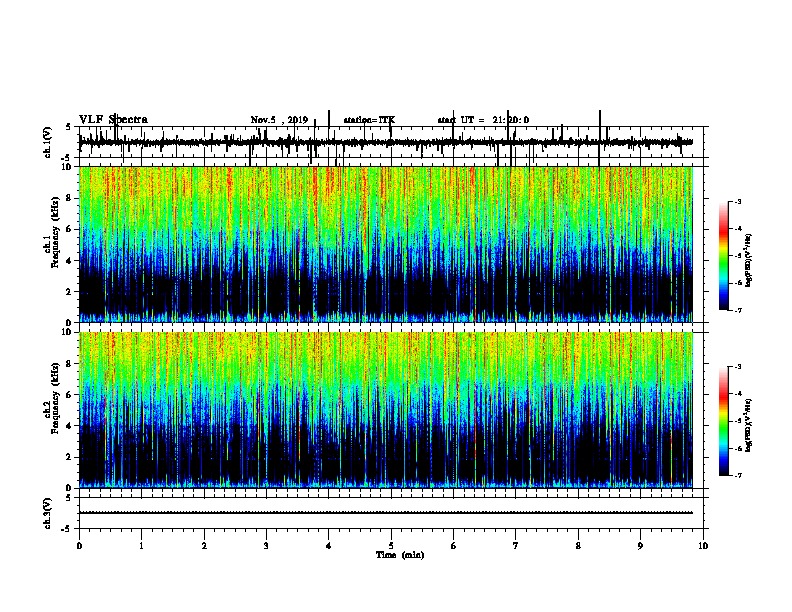Click the ch.1 frequency axis "6" tick label

pyautogui.click(x=69, y=229)
